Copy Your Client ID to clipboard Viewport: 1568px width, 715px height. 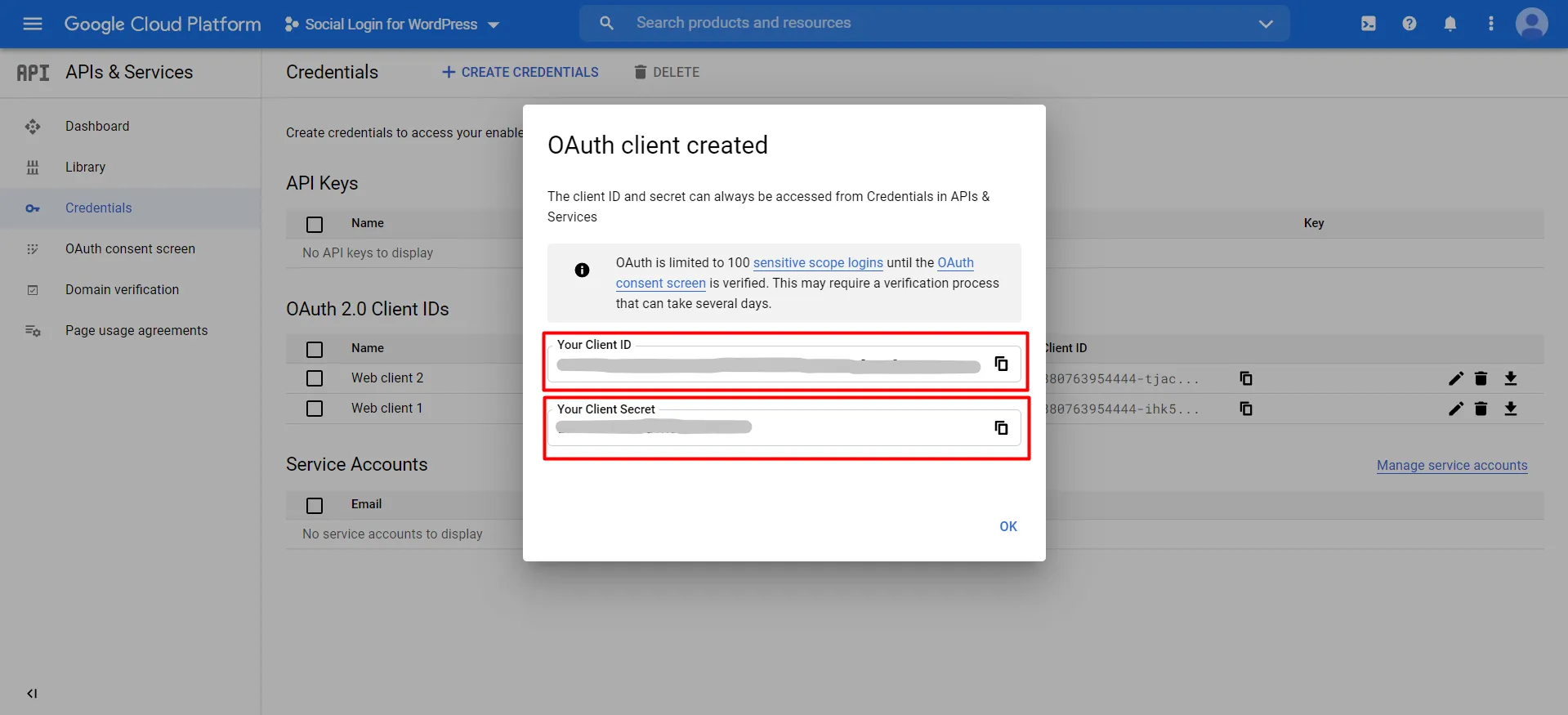click(x=1001, y=364)
